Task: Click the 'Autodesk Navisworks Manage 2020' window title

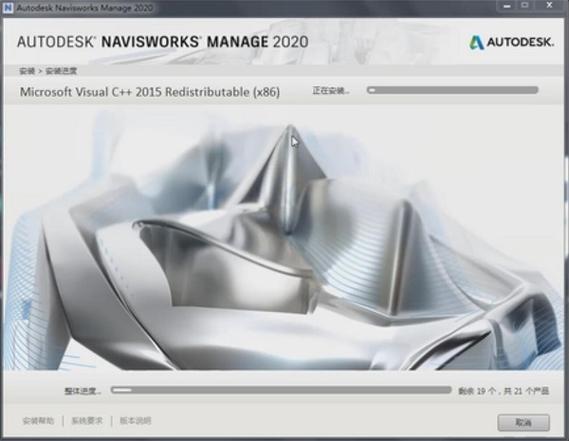Action: click(x=85, y=8)
